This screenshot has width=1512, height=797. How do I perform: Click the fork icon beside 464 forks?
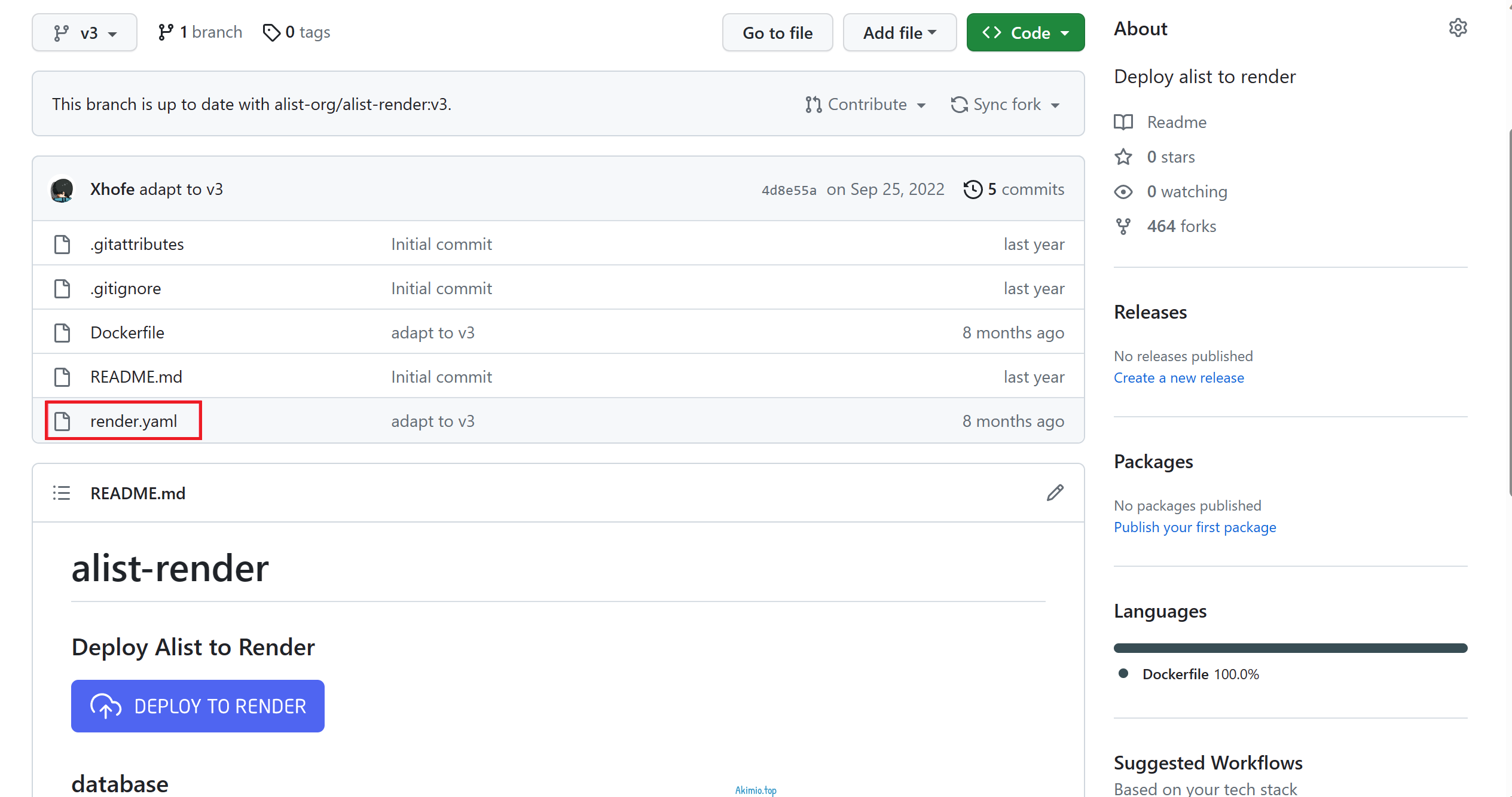click(x=1123, y=227)
